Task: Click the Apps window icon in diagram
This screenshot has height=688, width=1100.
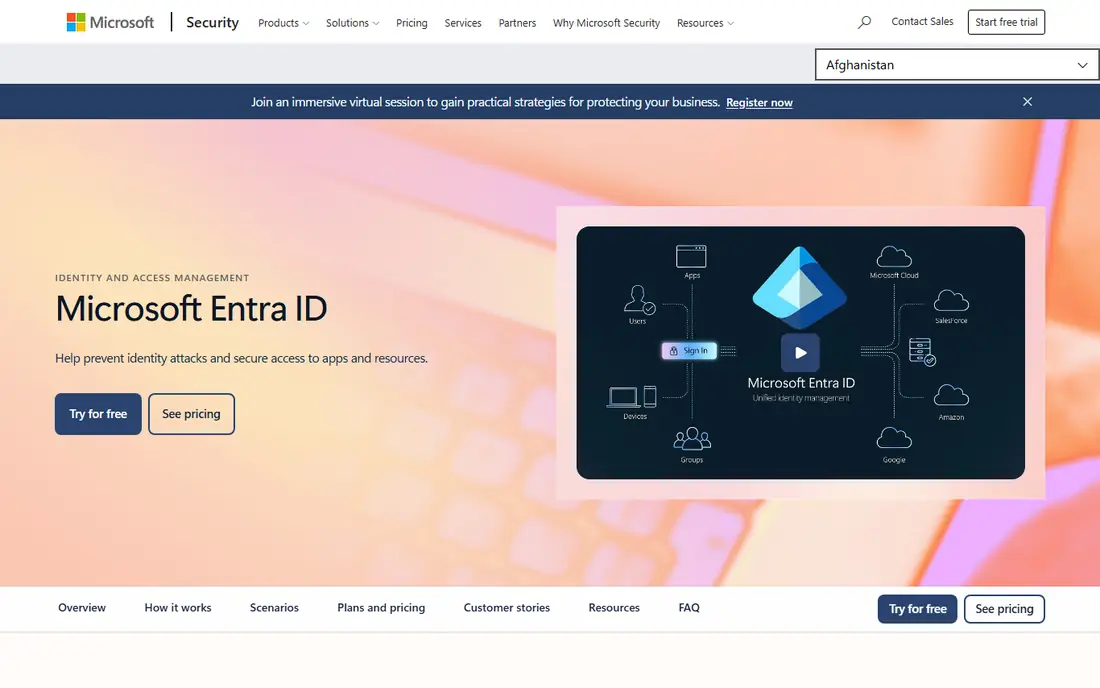Action: [691, 257]
